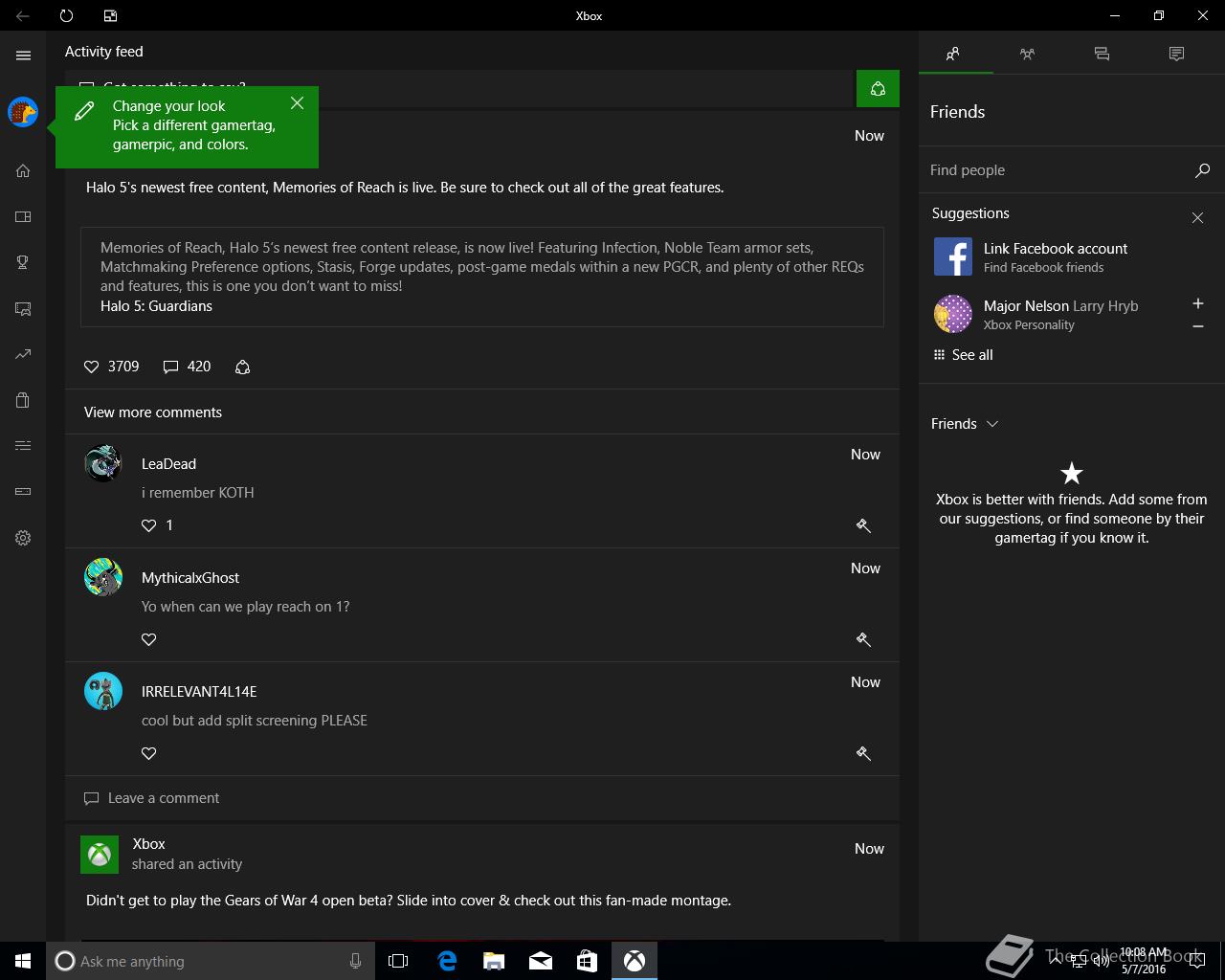Open Windows Store from taskbar

[x=587, y=961]
